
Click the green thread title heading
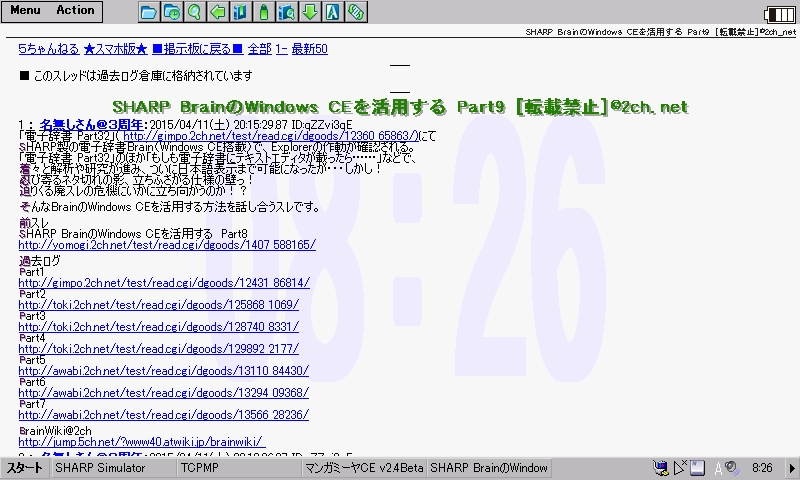pyautogui.click(x=399, y=107)
